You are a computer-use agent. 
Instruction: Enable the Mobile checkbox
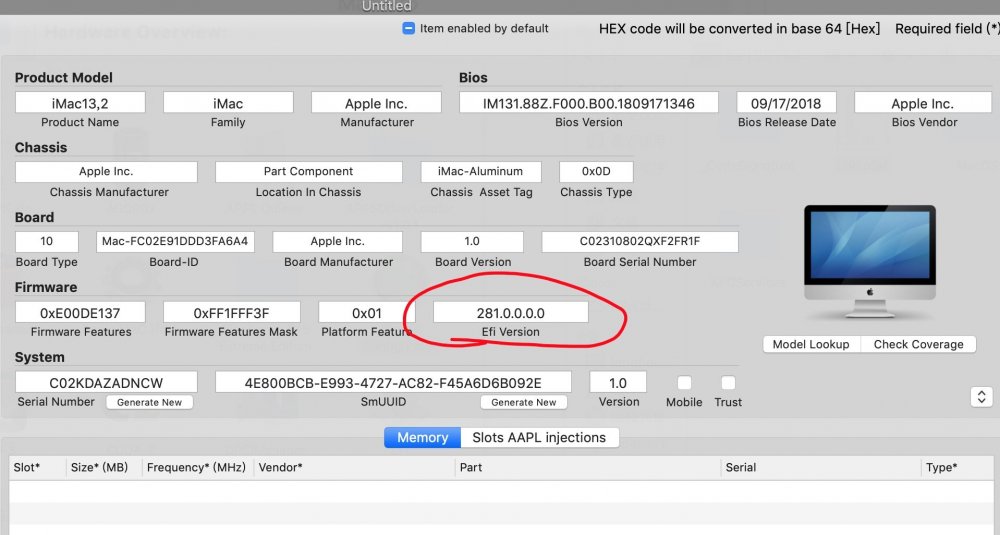(x=684, y=383)
